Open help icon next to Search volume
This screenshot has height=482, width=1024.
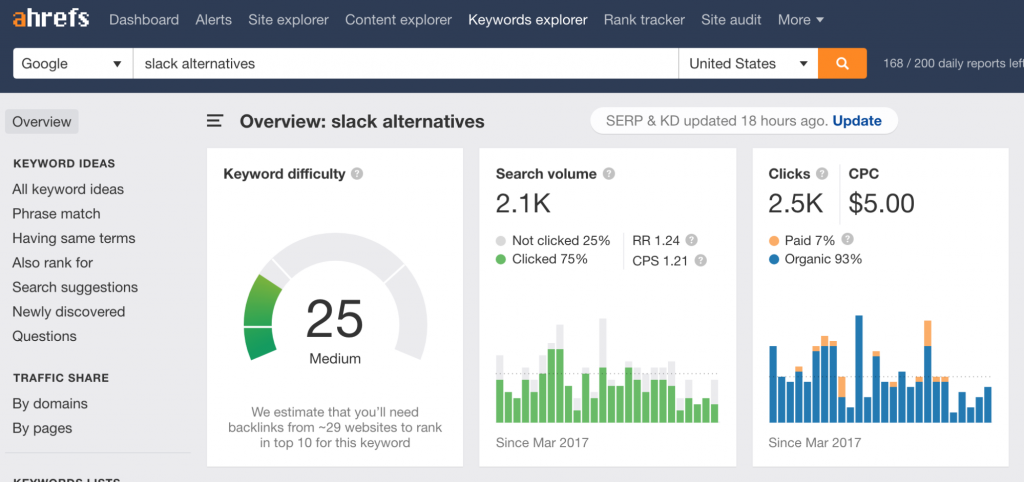tap(609, 174)
